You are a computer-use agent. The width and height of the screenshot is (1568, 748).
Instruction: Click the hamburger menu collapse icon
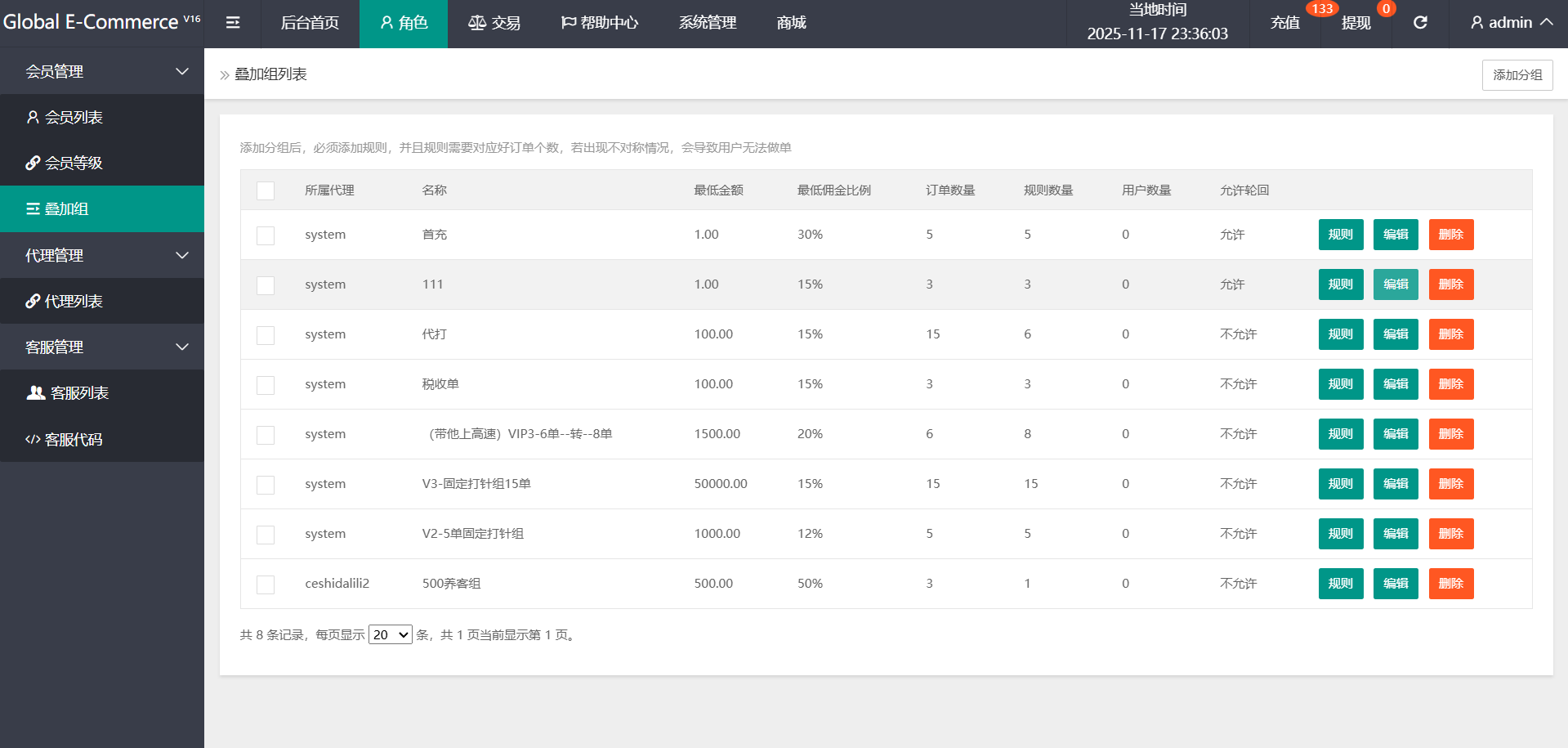click(233, 23)
